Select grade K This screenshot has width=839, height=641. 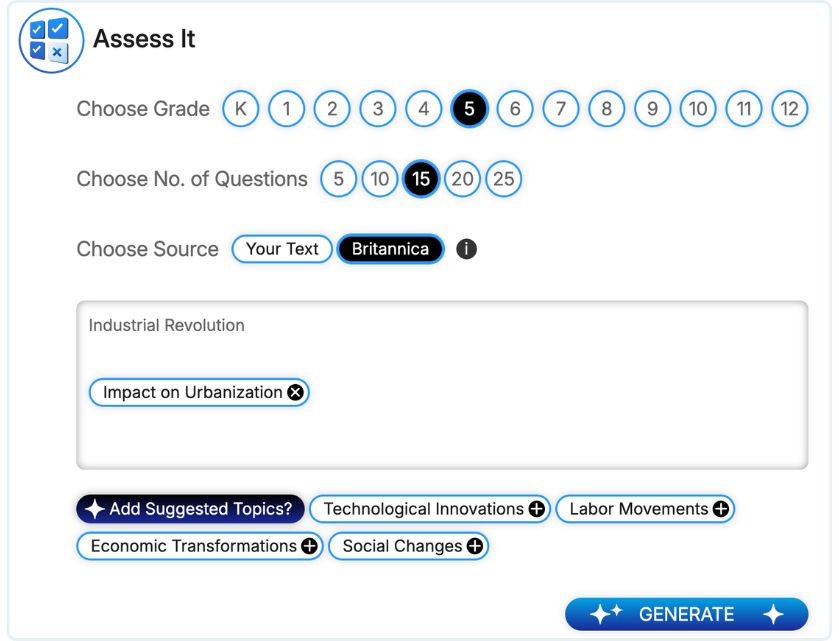pyautogui.click(x=240, y=109)
